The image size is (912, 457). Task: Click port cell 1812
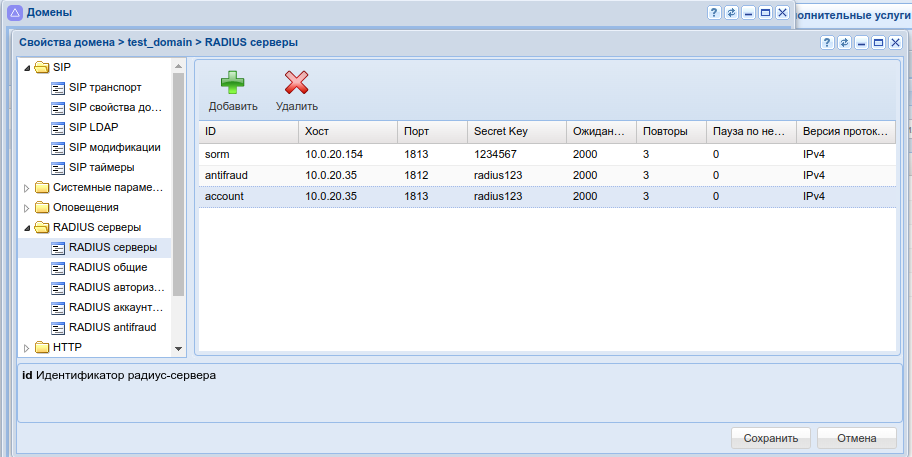(416, 175)
